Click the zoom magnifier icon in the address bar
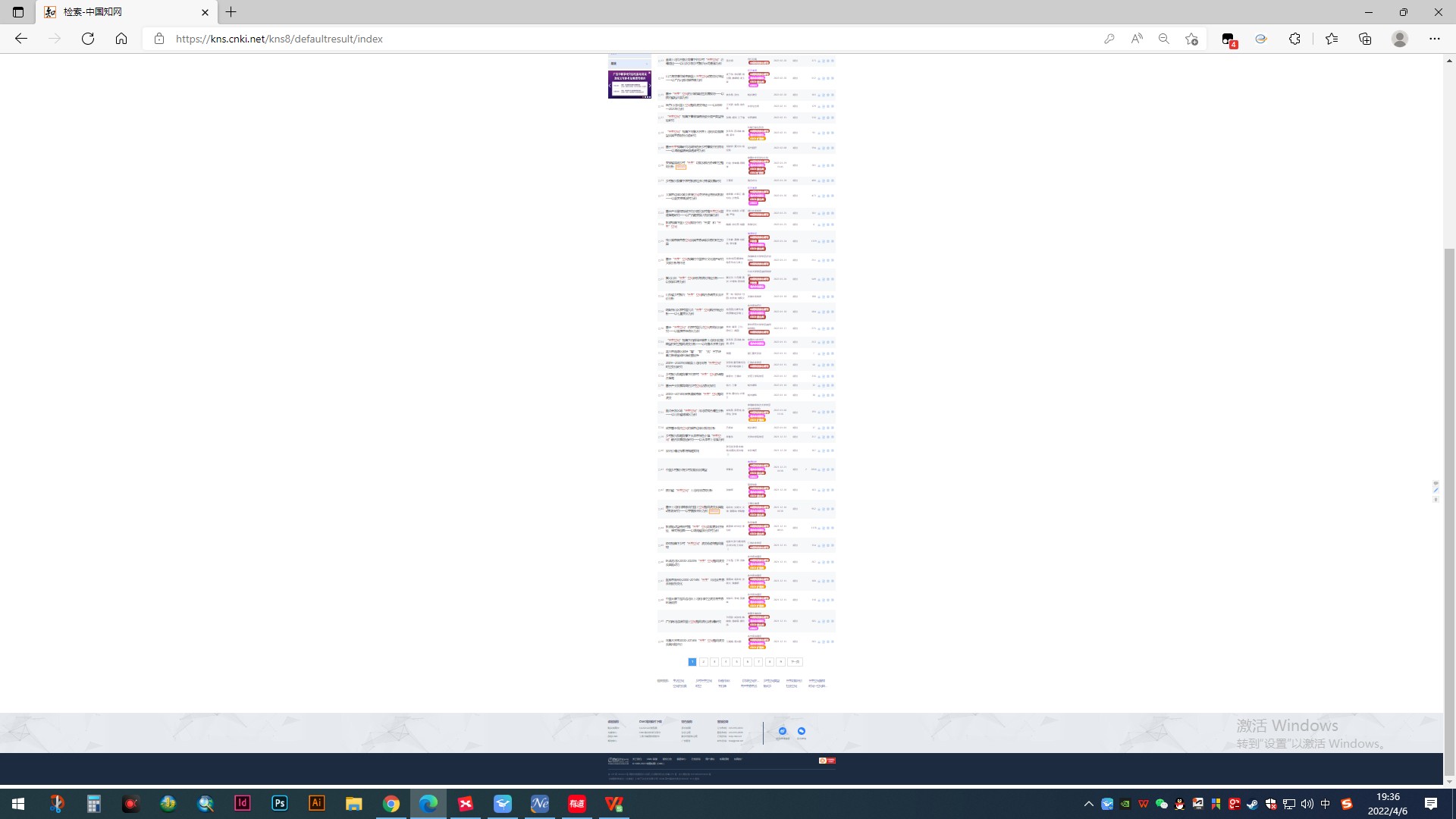The height and width of the screenshot is (819, 1456). (1163, 39)
